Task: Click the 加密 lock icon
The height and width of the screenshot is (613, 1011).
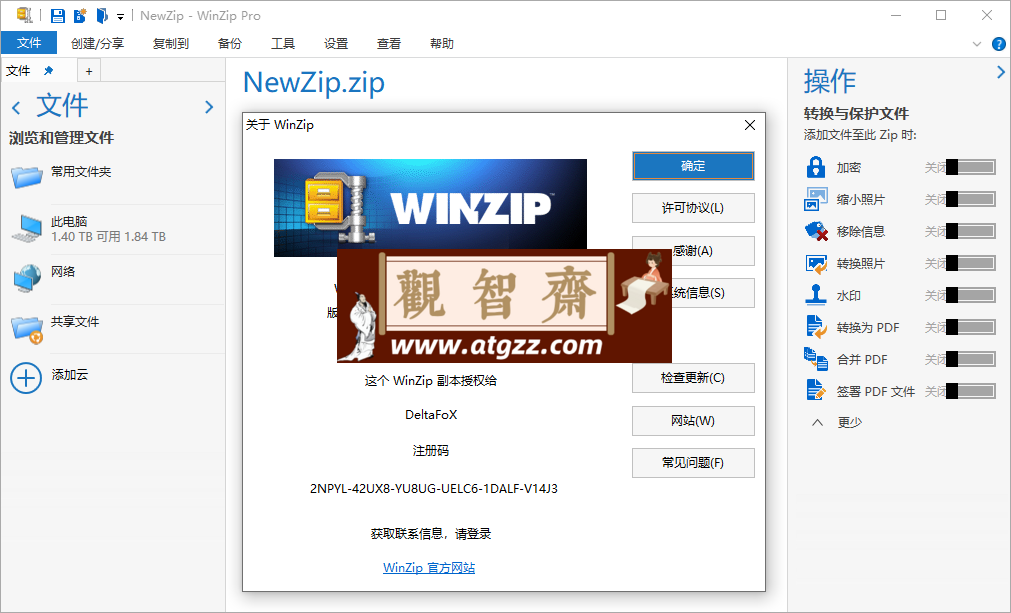Action: [x=816, y=167]
